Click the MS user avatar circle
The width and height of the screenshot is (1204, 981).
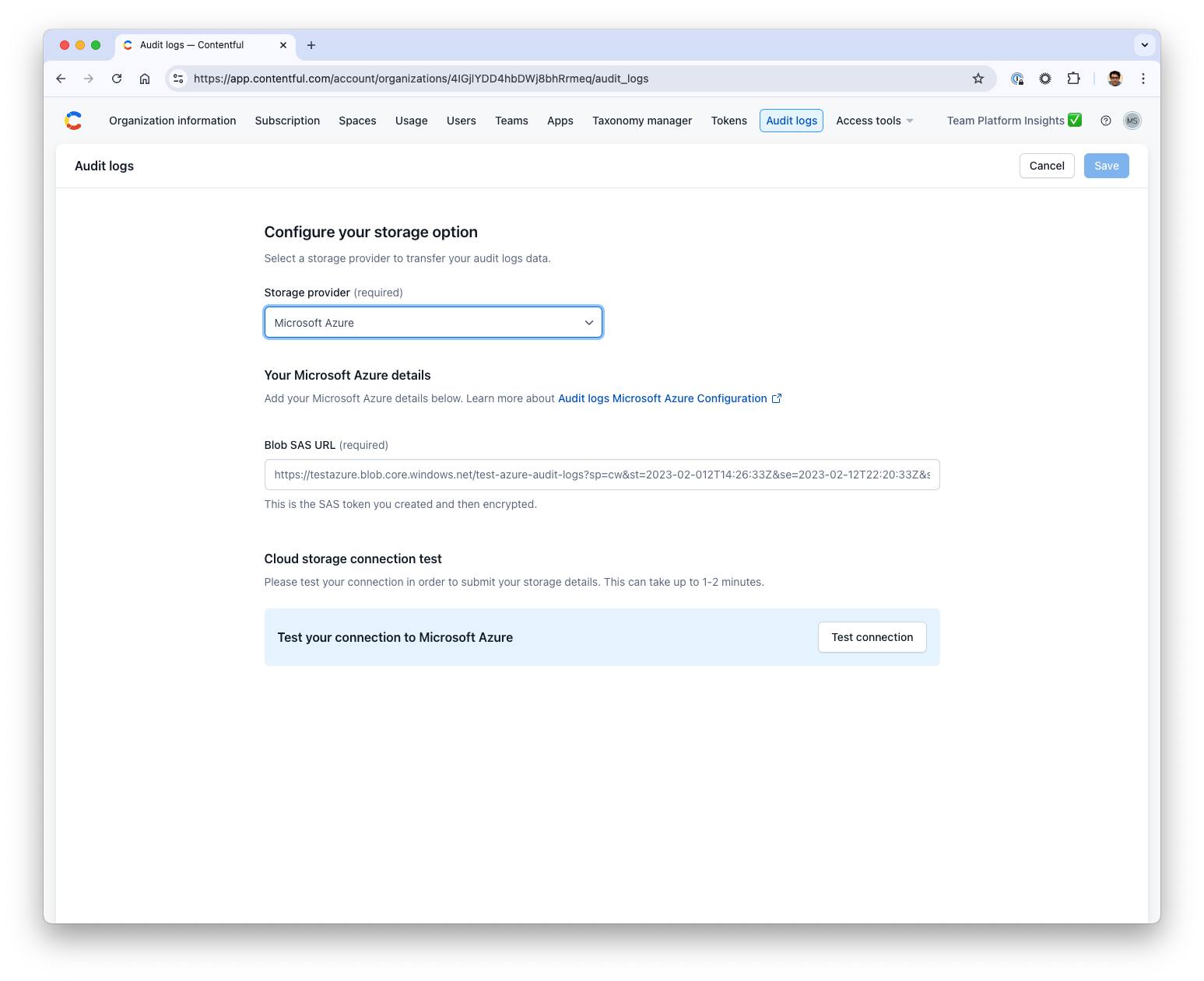coord(1132,121)
